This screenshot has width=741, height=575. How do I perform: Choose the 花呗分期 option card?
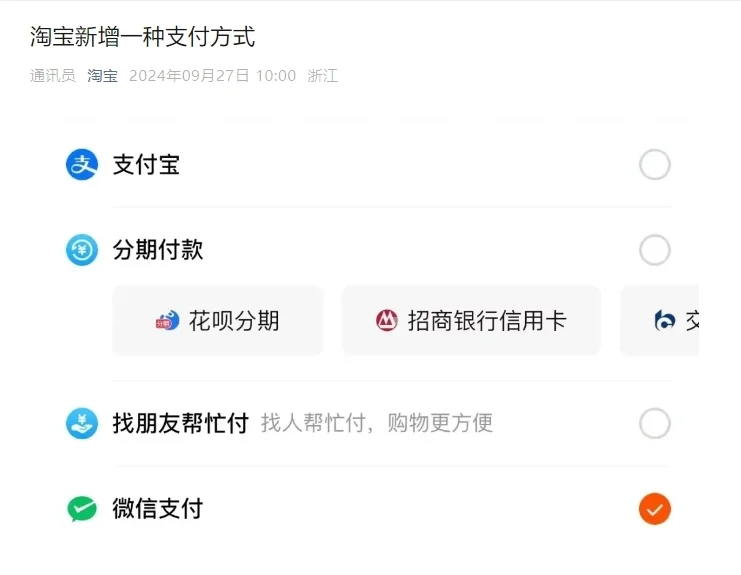[218, 320]
